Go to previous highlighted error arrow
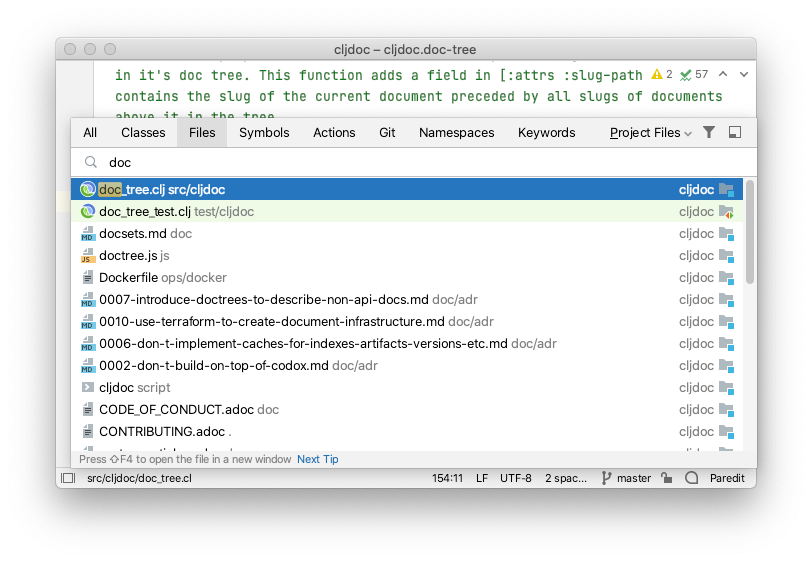This screenshot has width=812, height=562. 723,75
